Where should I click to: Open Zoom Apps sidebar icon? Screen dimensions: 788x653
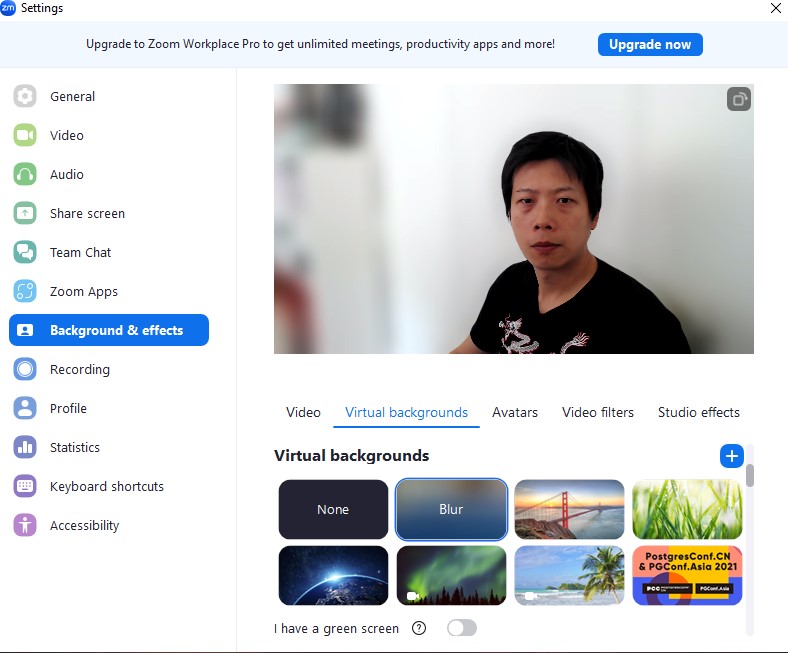[25, 292]
